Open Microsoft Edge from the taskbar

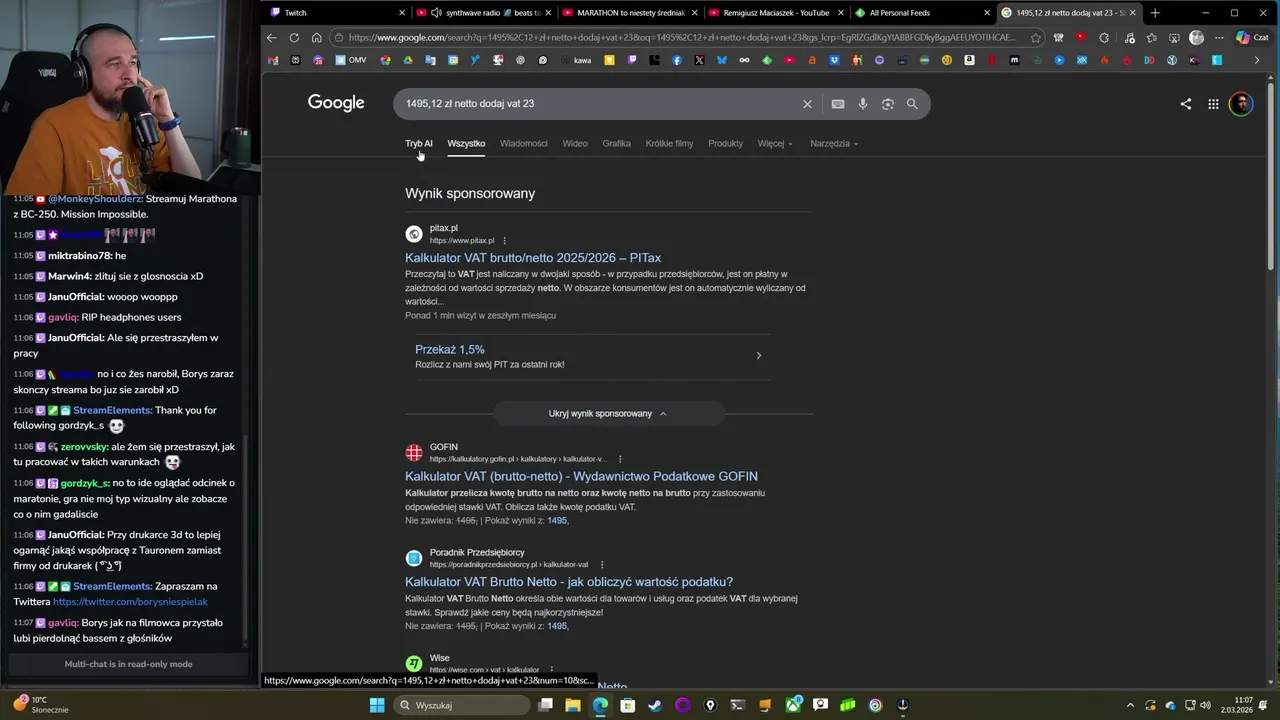[x=600, y=705]
